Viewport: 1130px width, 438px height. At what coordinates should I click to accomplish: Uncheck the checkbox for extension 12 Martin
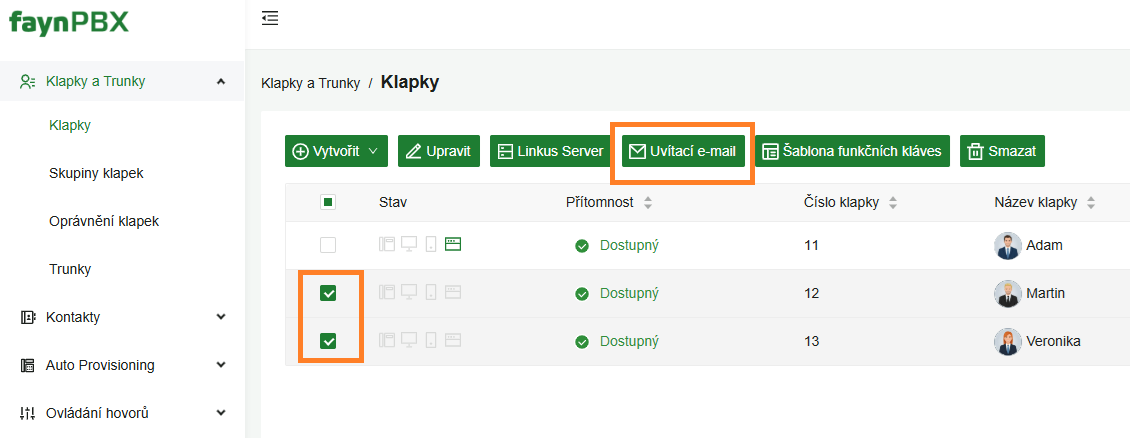click(x=328, y=293)
